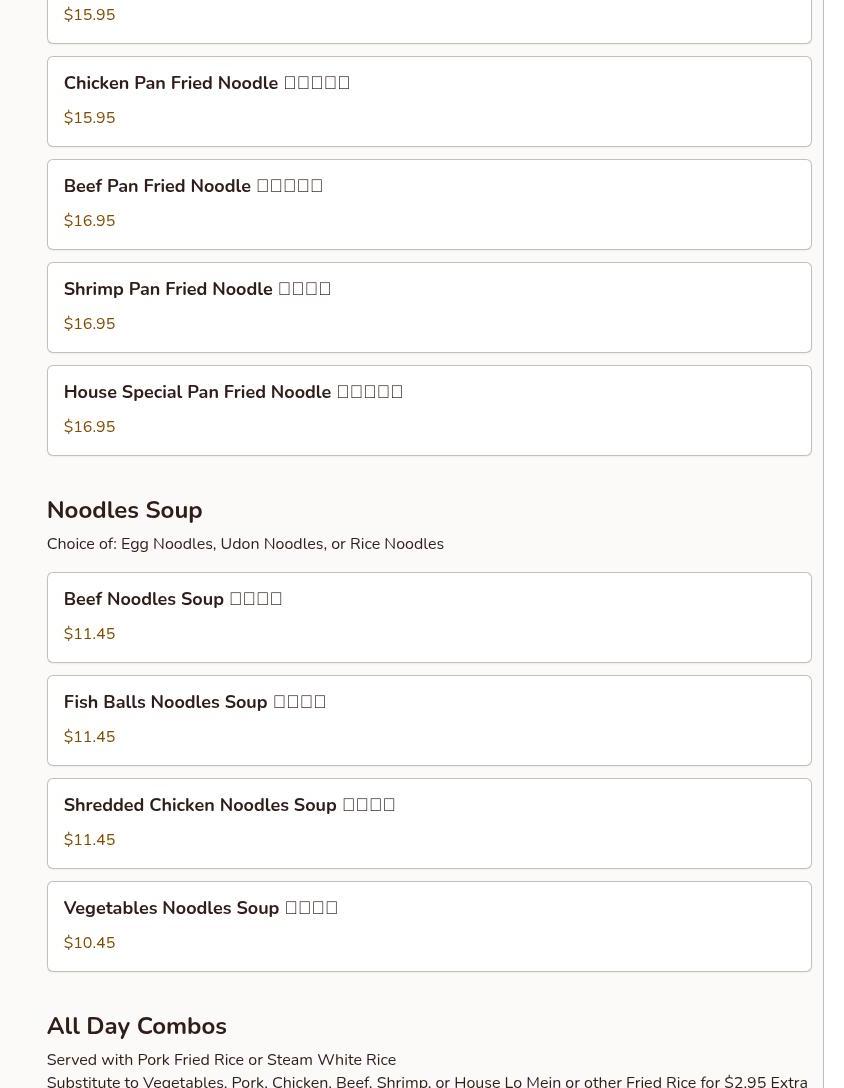This screenshot has width=844, height=1088.
Task: Click the All Day Combos section heading
Action: [x=136, y=1026]
